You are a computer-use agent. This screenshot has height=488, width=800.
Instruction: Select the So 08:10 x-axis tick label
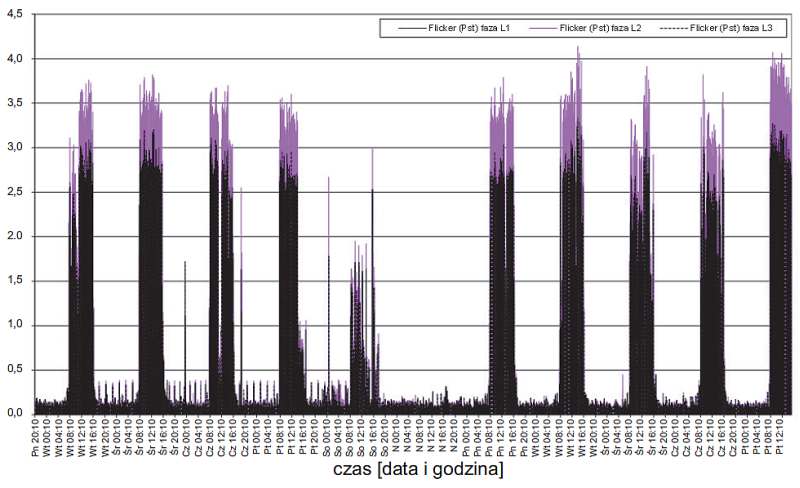tap(349, 436)
